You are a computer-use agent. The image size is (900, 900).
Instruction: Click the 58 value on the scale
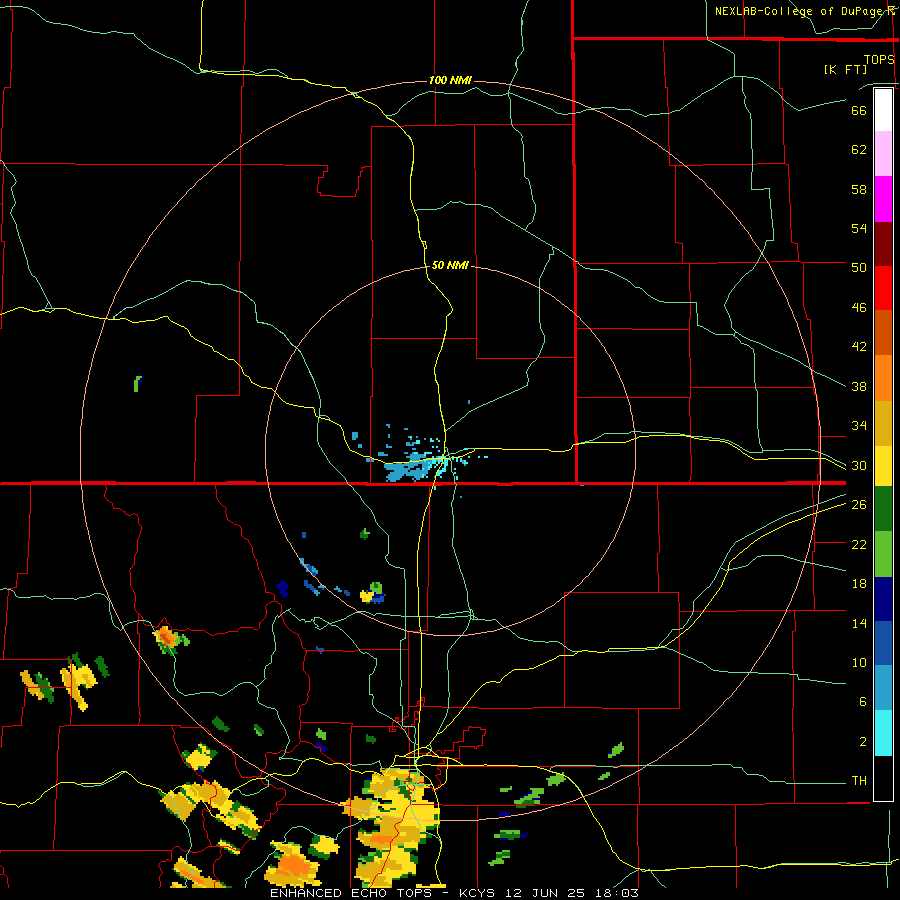click(859, 189)
